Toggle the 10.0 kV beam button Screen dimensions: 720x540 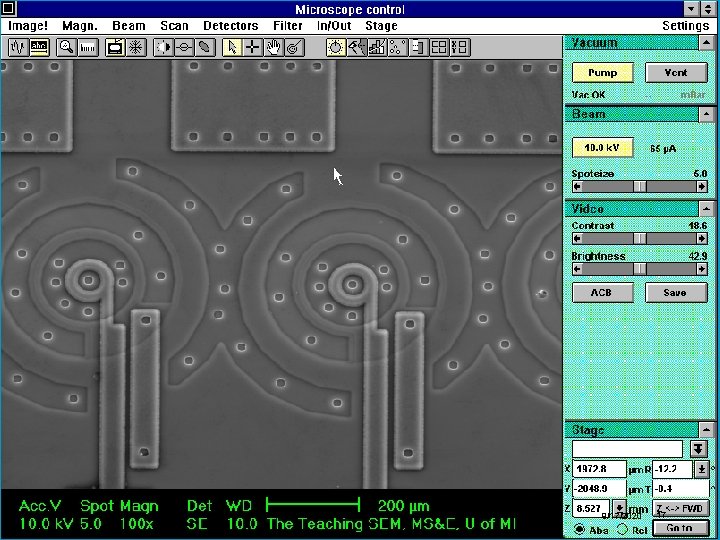point(603,148)
